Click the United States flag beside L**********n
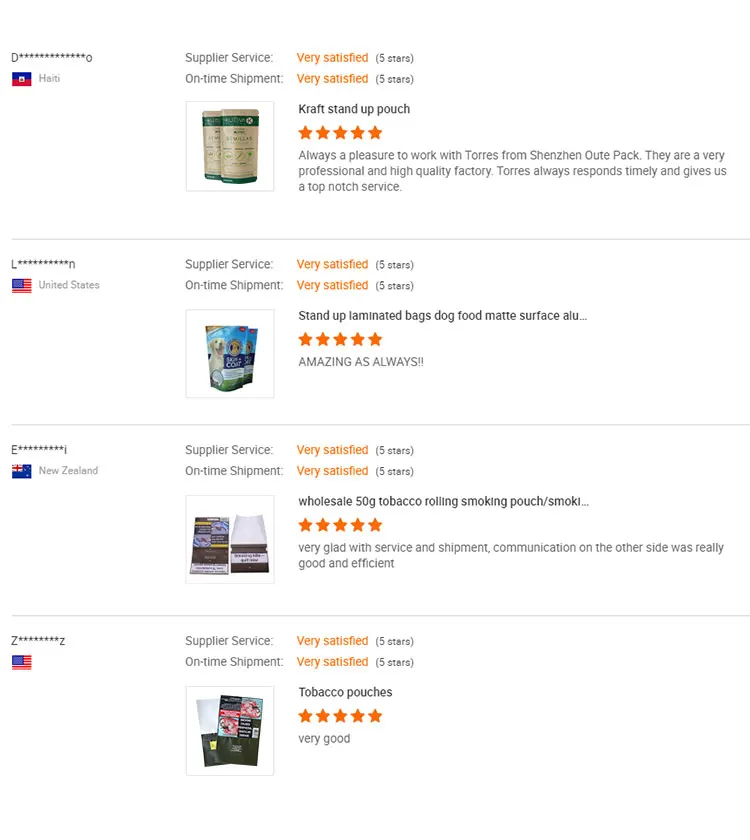The image size is (750, 840). tap(22, 286)
